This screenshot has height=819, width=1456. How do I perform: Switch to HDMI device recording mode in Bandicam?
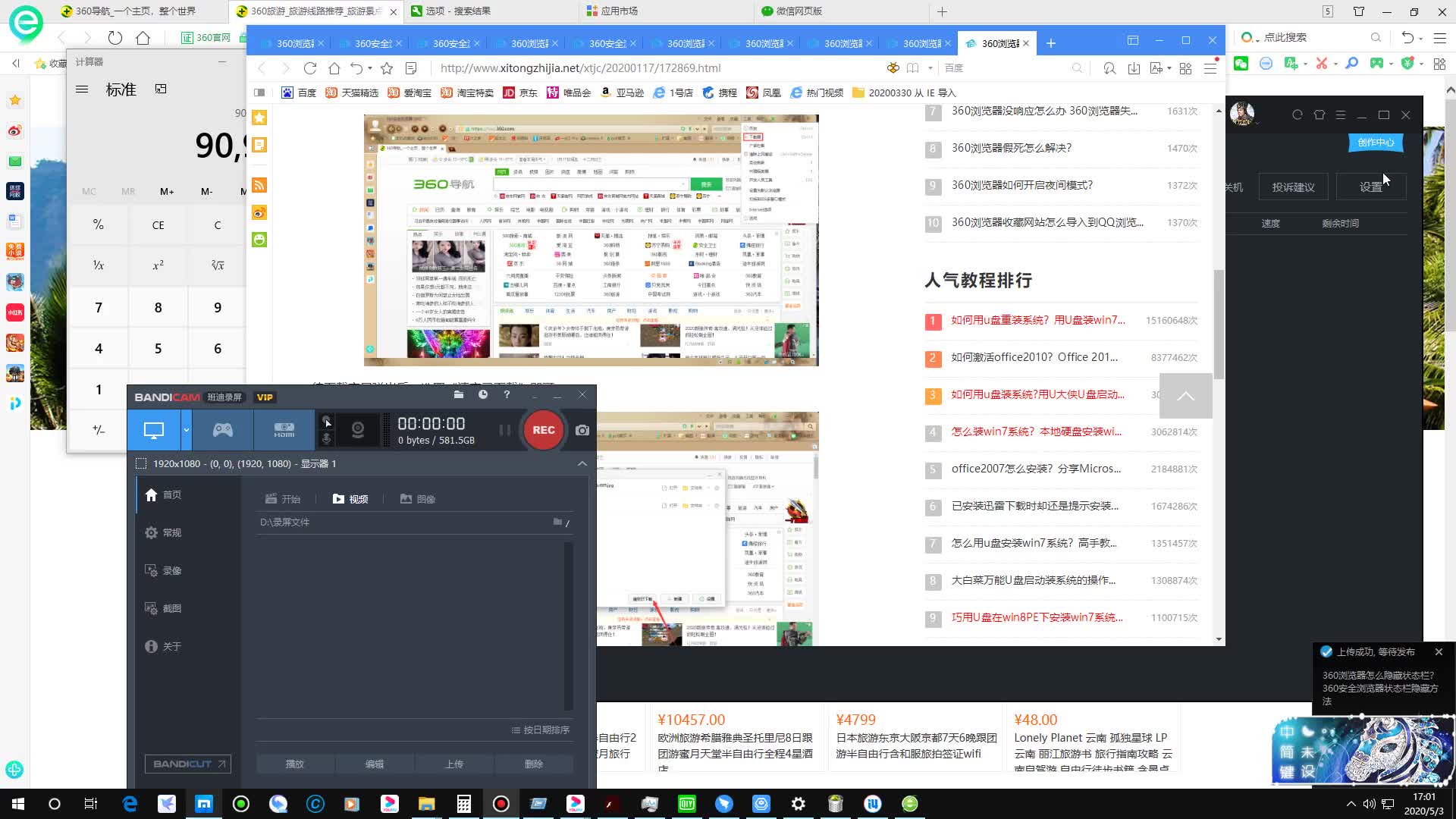[x=284, y=430]
